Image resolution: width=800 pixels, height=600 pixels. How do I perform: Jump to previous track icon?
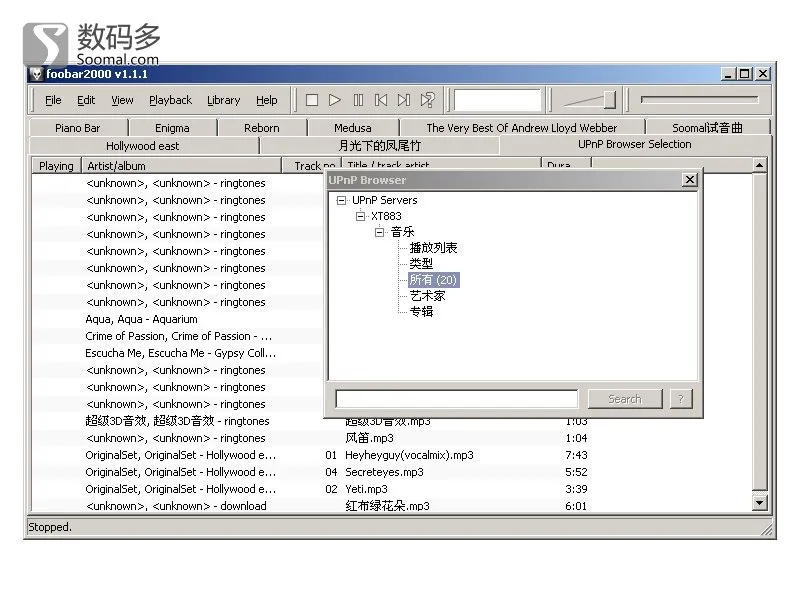[x=381, y=100]
